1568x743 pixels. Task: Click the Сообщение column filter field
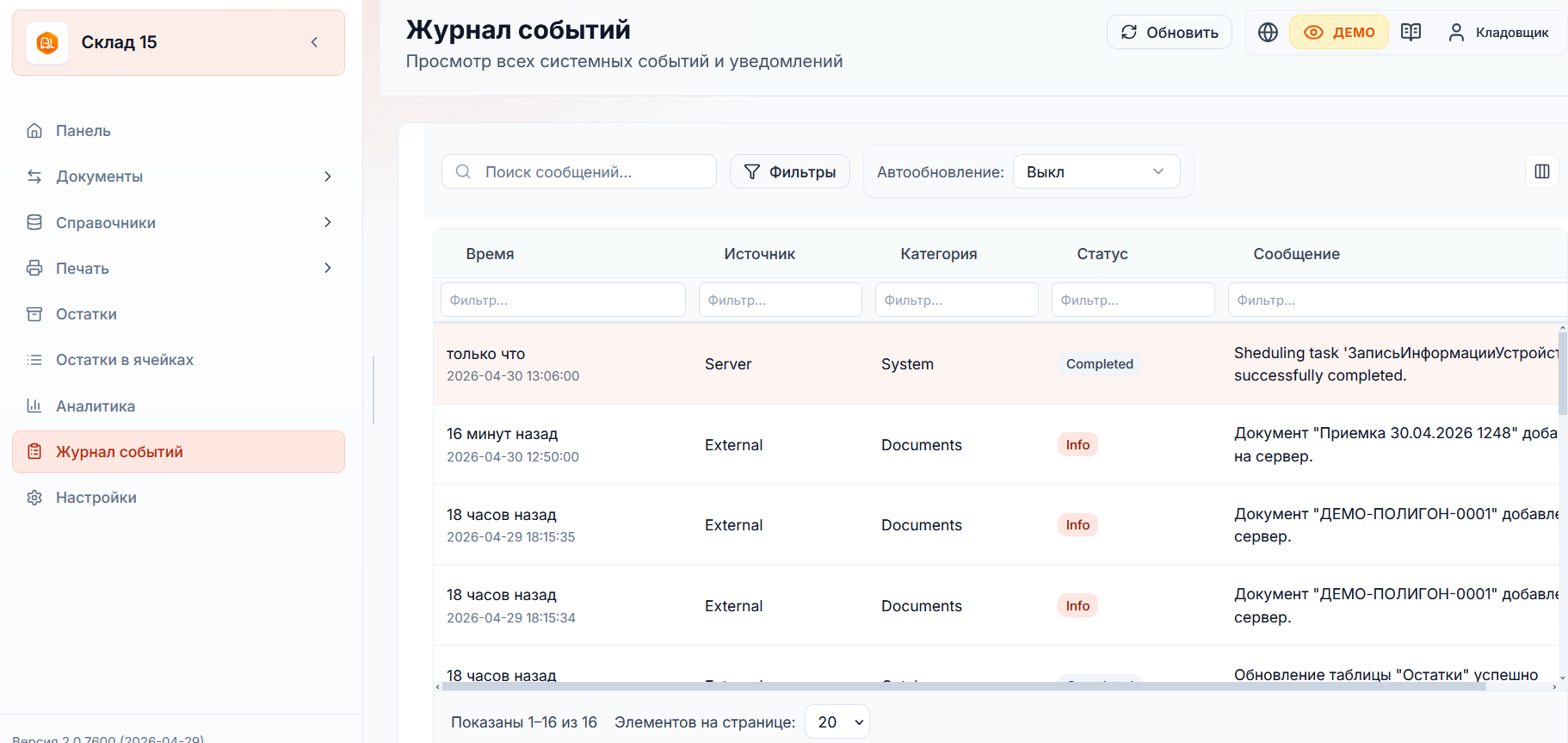[1397, 300]
